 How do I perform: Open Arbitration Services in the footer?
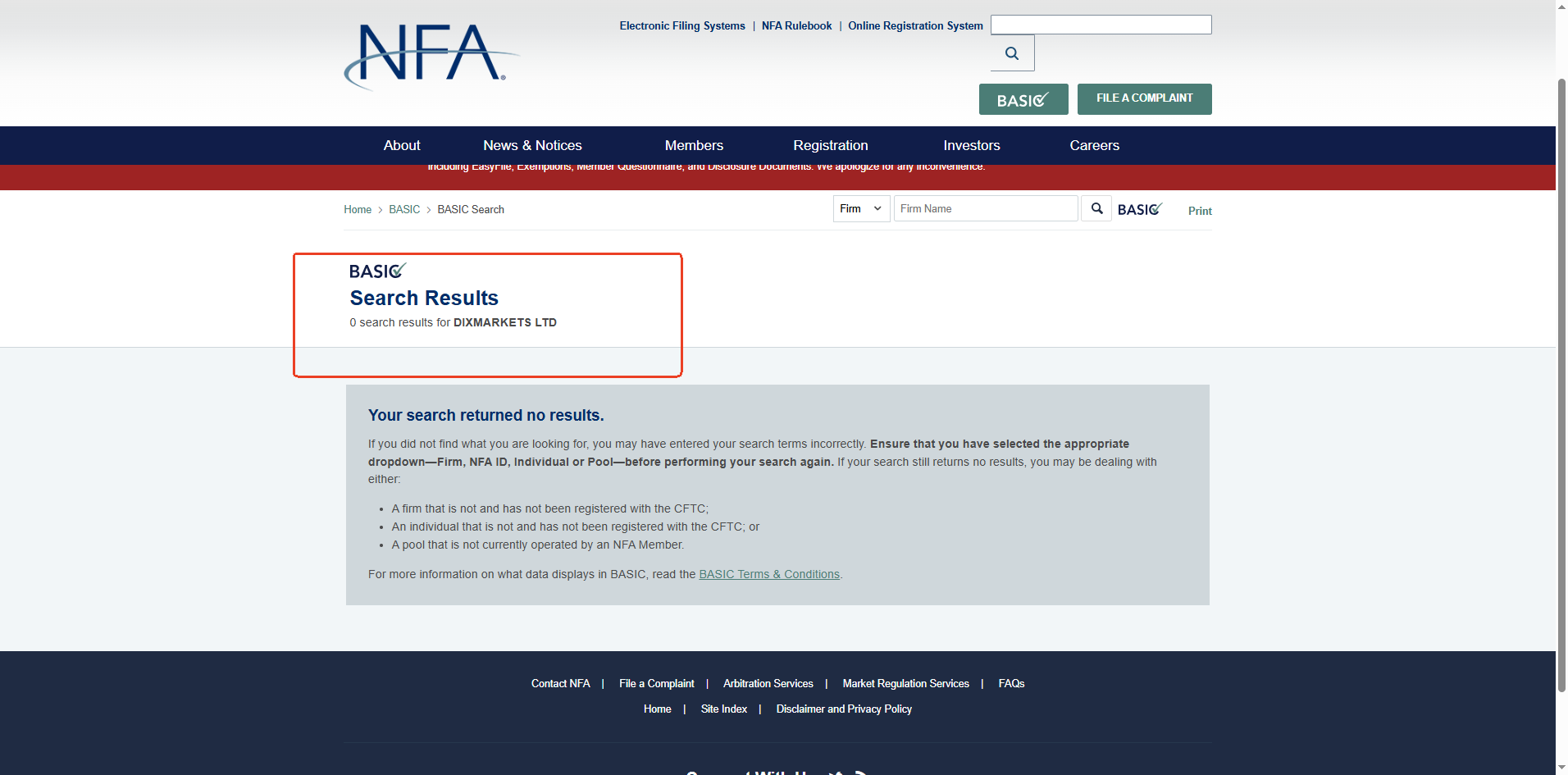click(768, 683)
